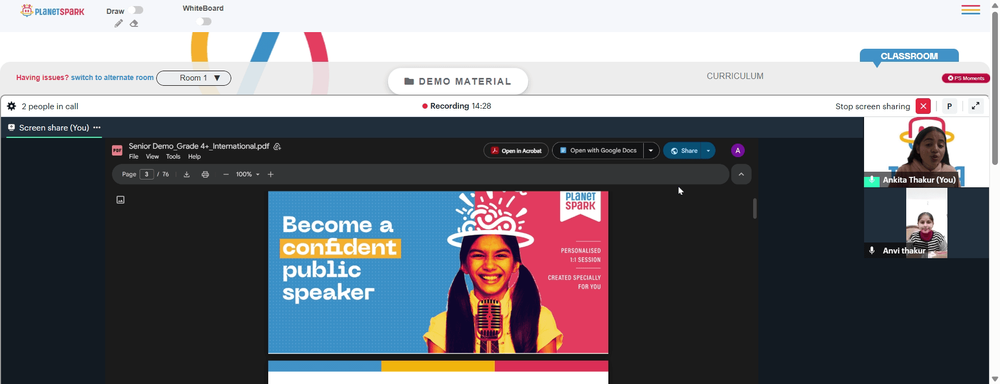Click the folder icon in Demo Material
The height and width of the screenshot is (384, 1000).
click(409, 82)
